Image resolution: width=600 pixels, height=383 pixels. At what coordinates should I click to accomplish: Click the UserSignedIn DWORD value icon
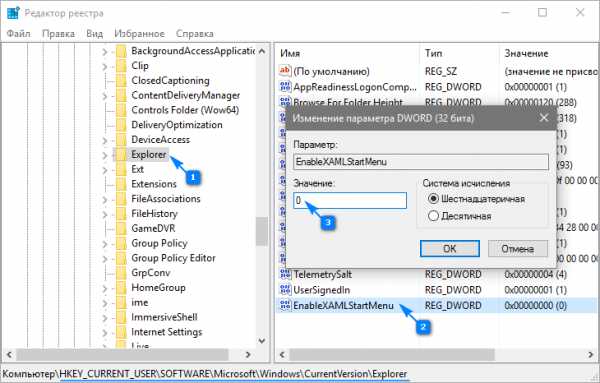coord(285,290)
